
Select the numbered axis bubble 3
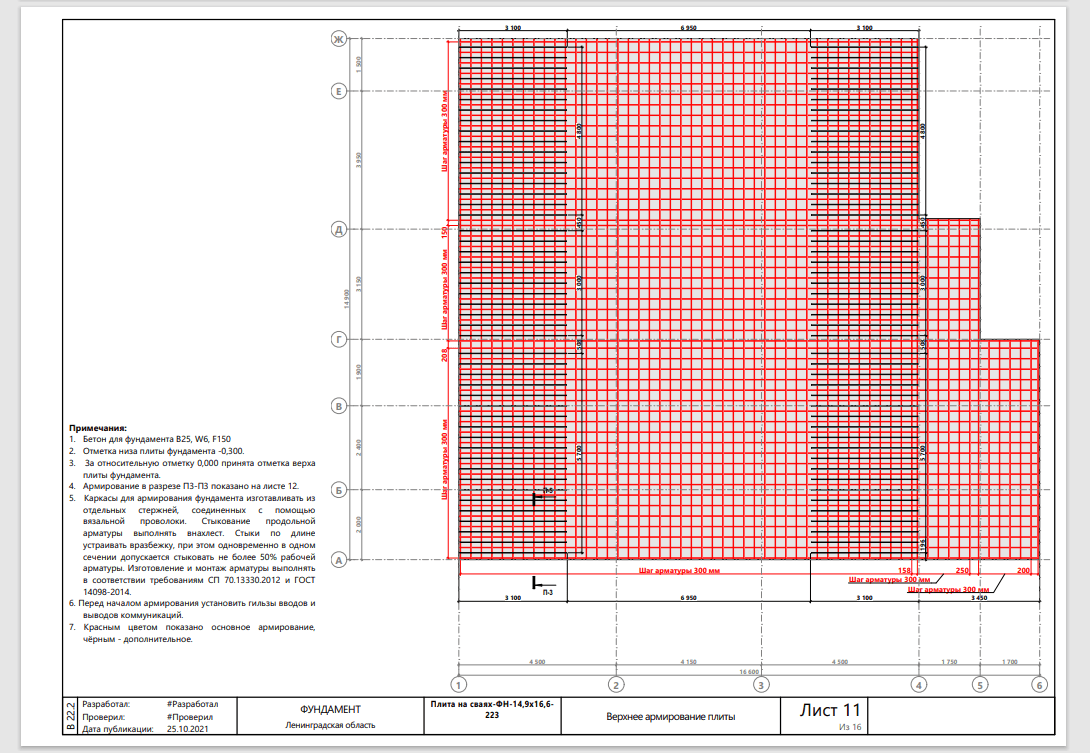click(761, 685)
